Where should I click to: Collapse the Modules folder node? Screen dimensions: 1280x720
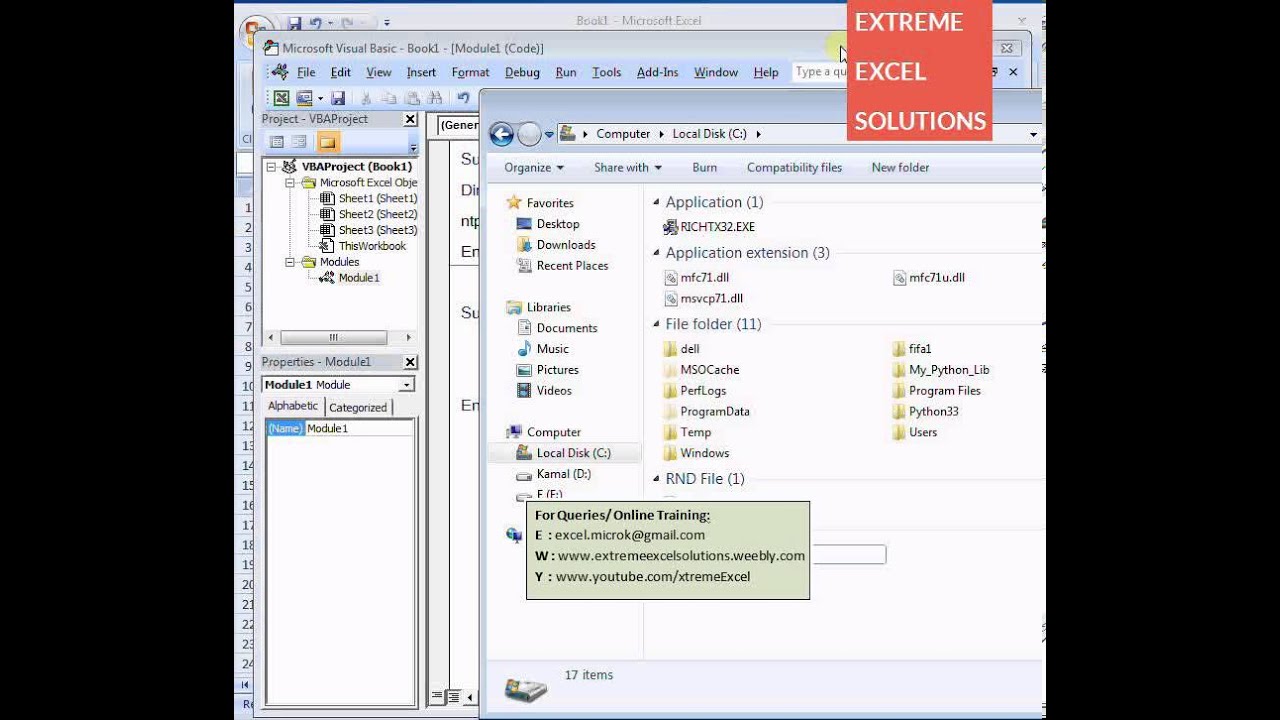(x=290, y=262)
